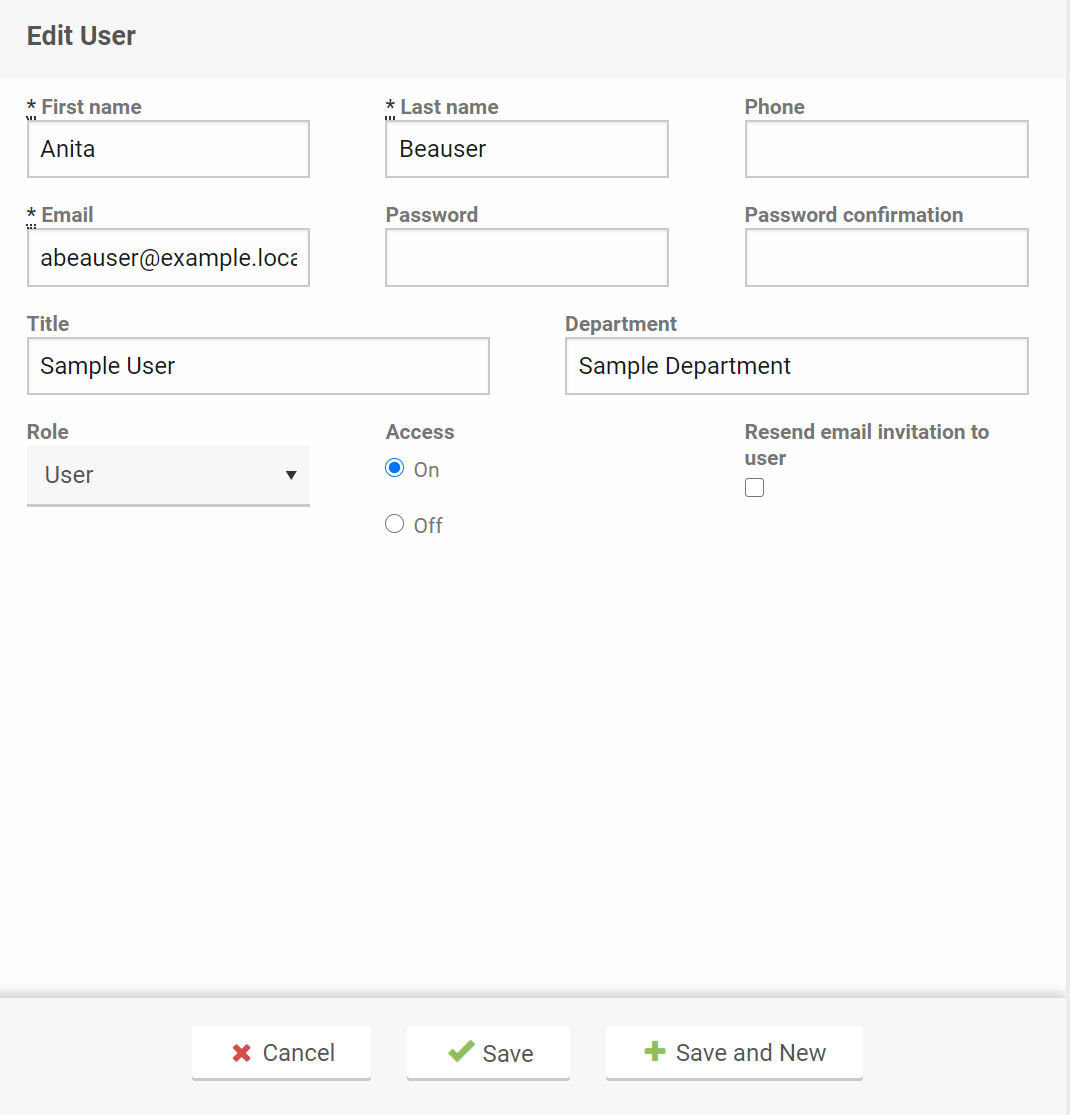Select the empty Phone input field

click(886, 149)
